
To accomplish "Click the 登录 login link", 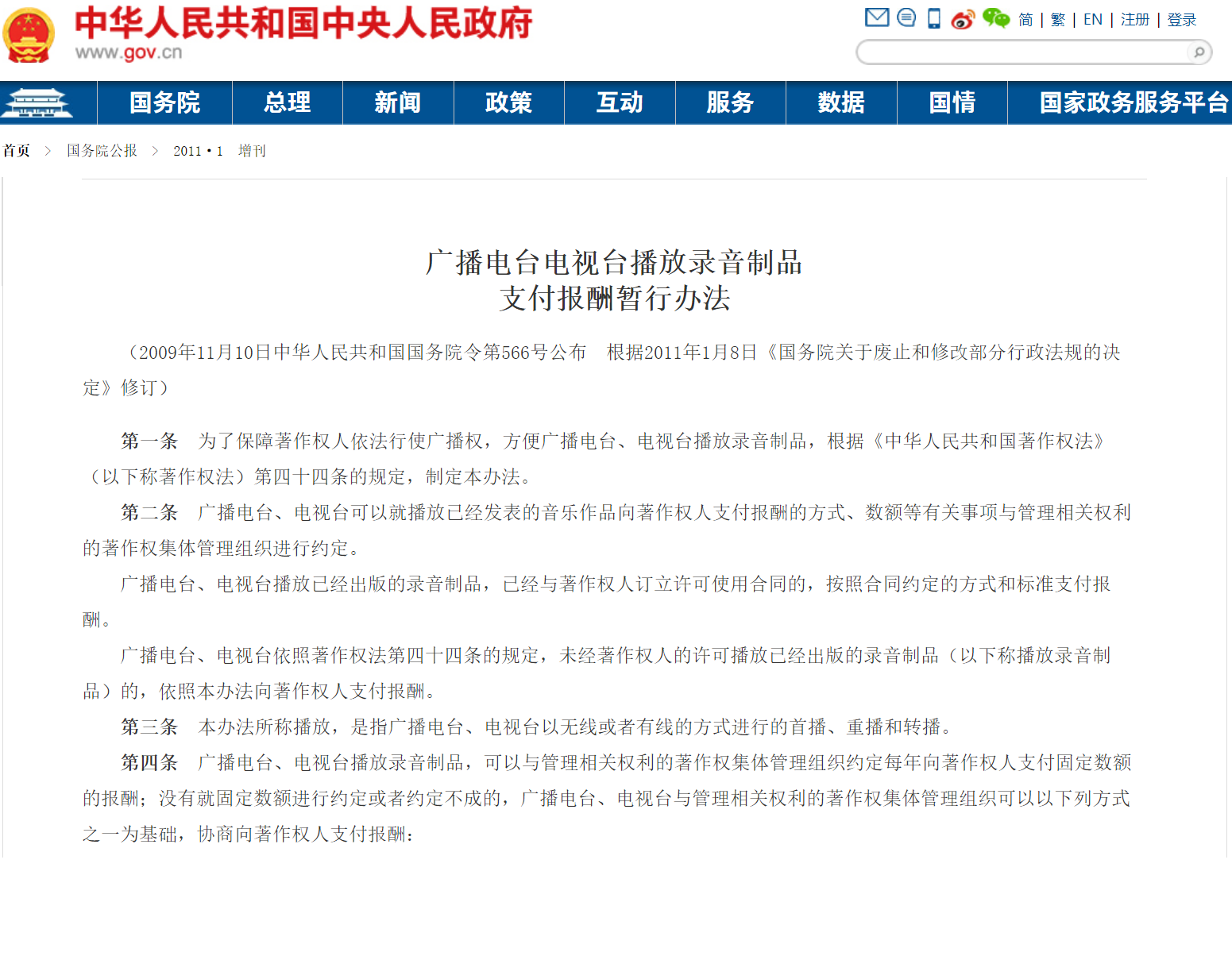I will click(1182, 20).
